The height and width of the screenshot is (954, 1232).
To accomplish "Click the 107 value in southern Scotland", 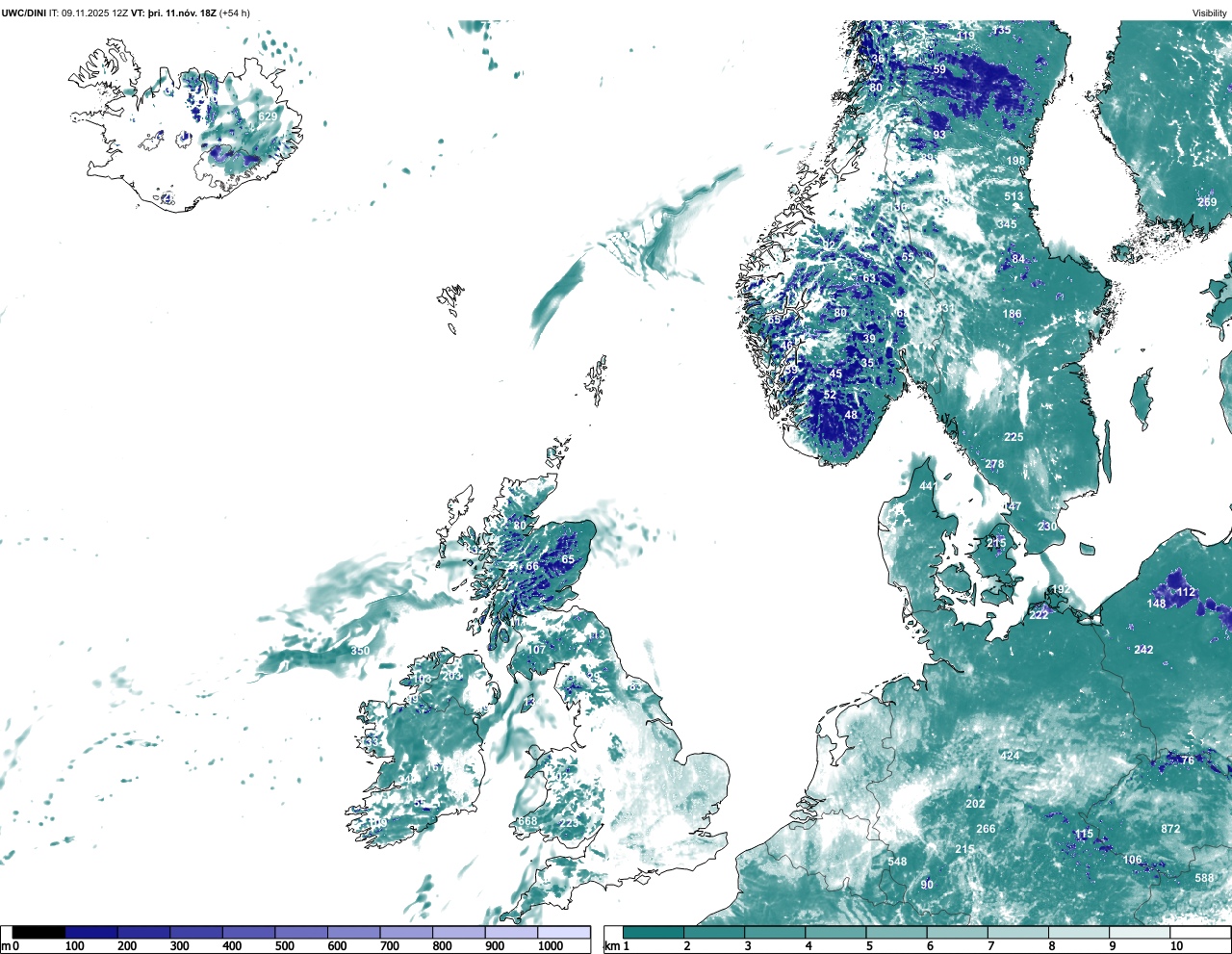I will [536, 649].
